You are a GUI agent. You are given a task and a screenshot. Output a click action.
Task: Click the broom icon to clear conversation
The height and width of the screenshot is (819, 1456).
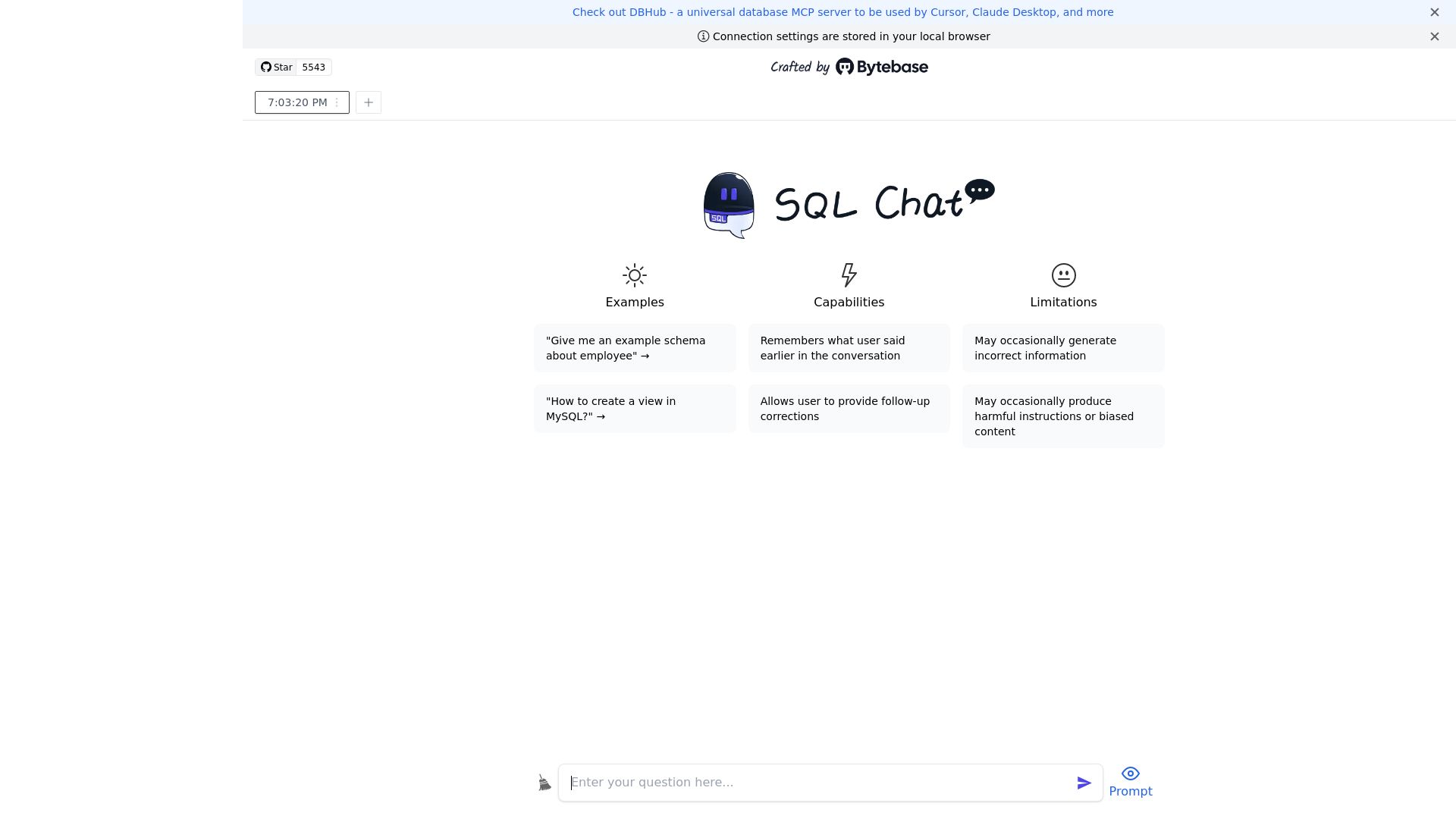[544, 782]
